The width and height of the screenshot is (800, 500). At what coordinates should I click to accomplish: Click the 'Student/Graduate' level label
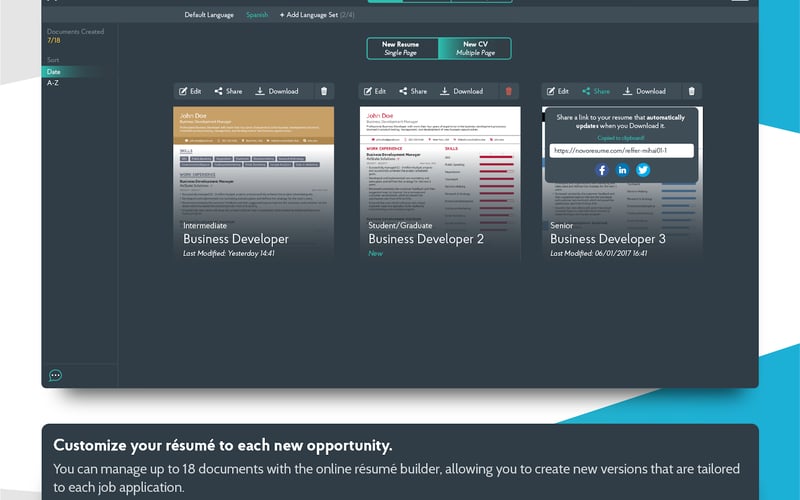point(400,226)
